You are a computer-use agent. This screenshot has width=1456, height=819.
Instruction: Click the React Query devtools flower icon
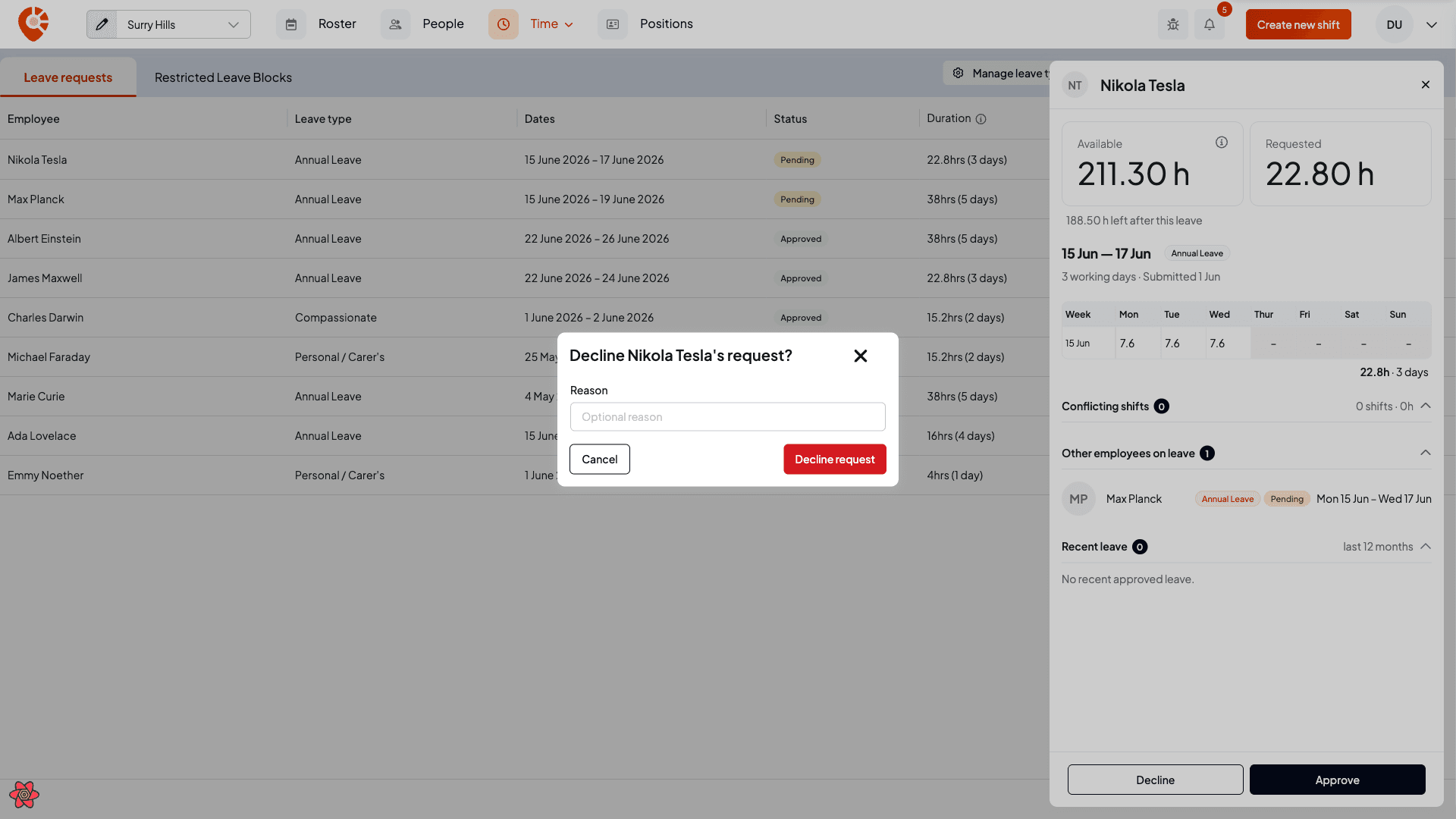(x=24, y=795)
